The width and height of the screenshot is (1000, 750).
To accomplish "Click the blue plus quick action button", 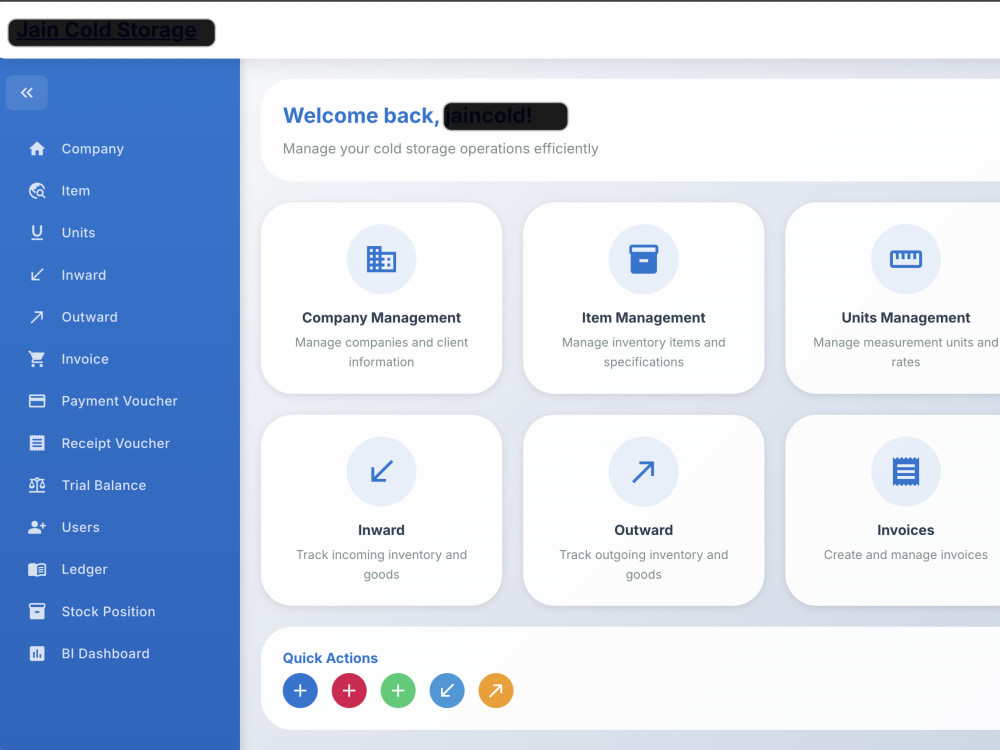I will (x=300, y=691).
